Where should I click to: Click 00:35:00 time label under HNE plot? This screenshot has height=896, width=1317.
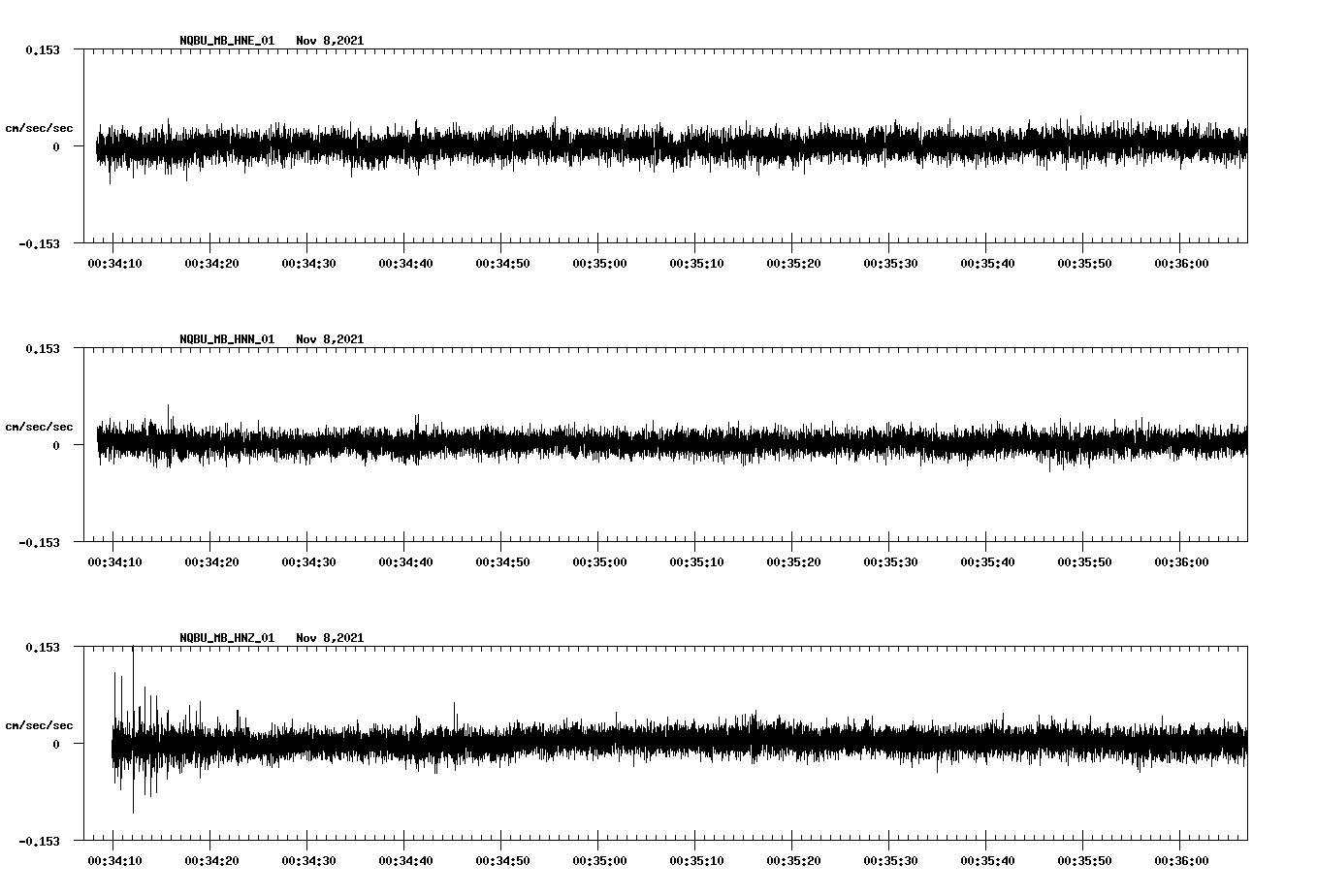(599, 264)
